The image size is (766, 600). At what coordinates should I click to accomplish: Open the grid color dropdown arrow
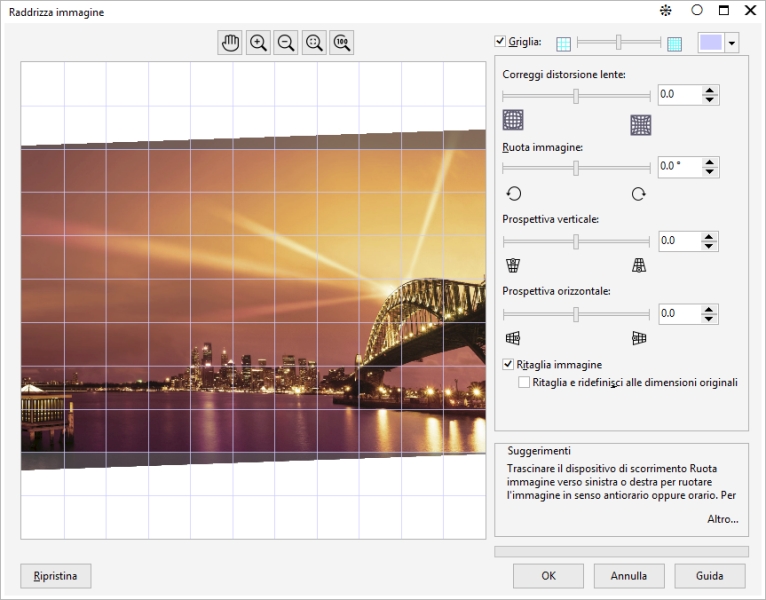click(x=733, y=43)
